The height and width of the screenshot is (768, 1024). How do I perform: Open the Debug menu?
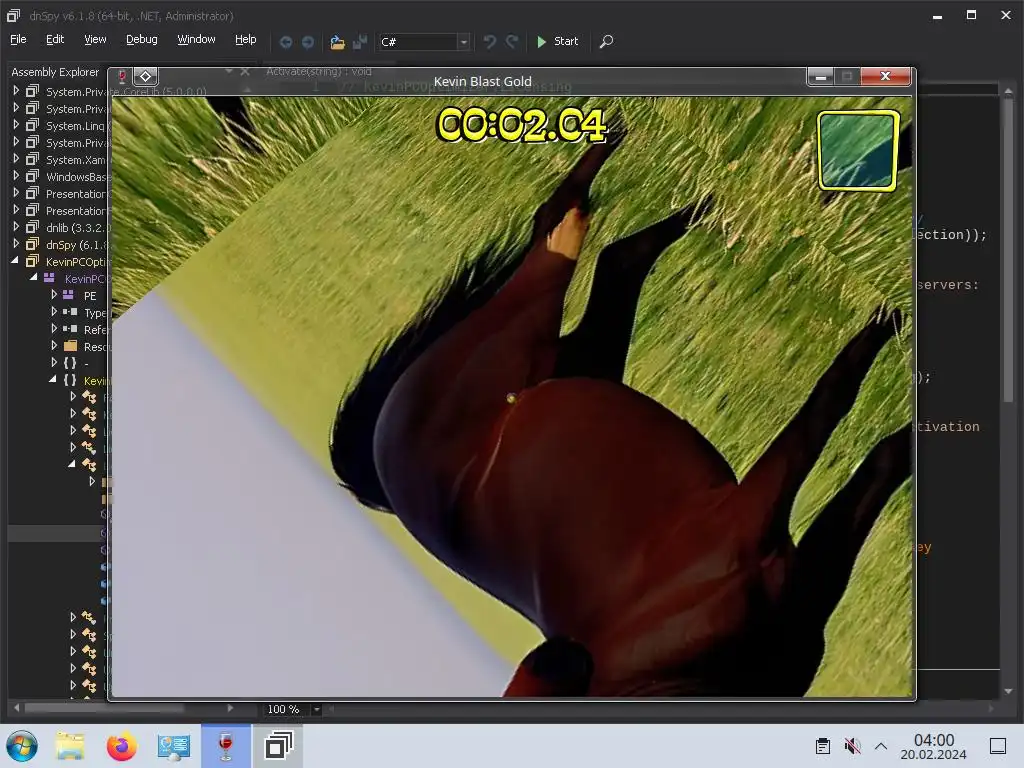(x=141, y=40)
